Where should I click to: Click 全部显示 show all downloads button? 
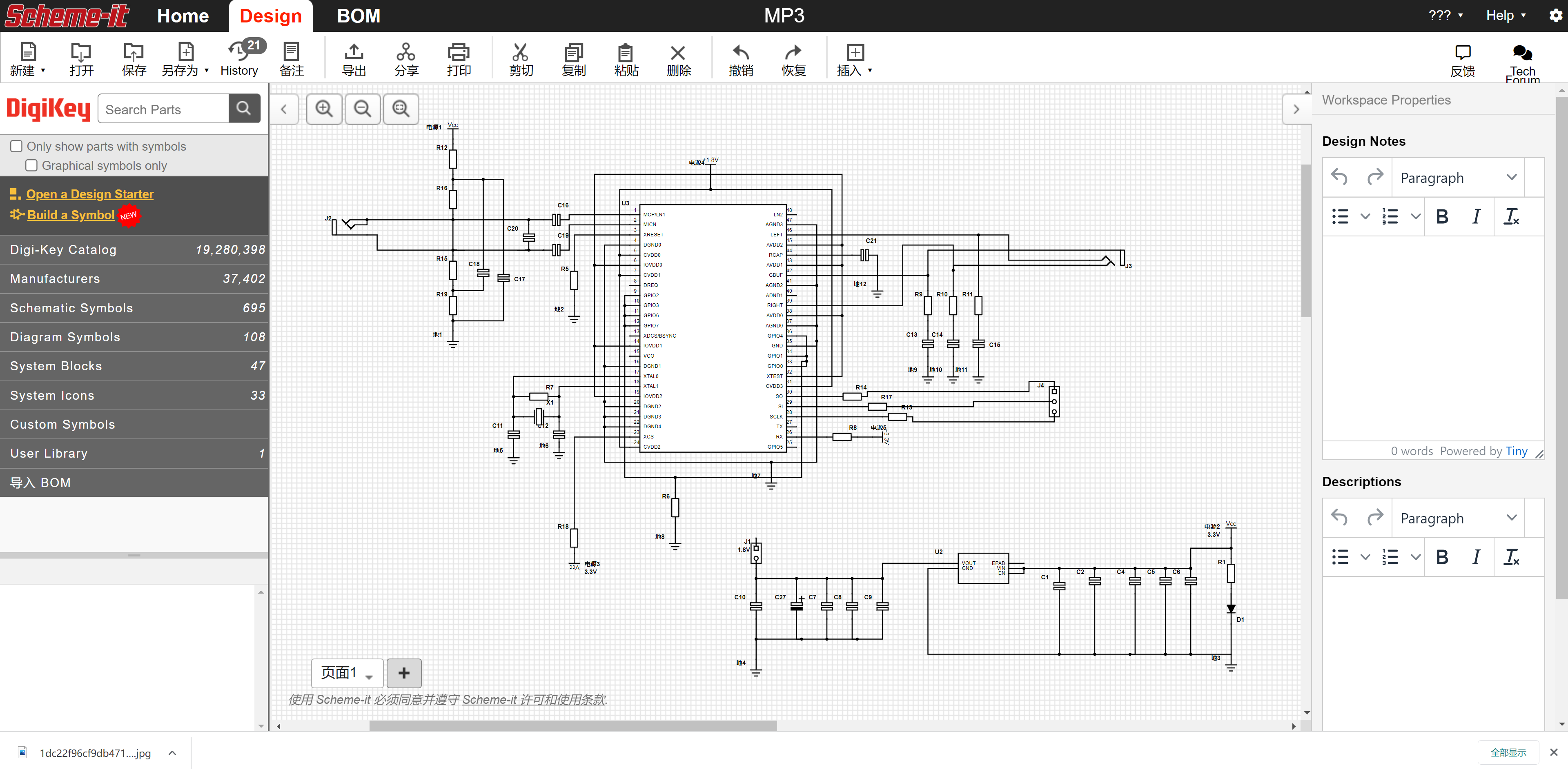click(x=1508, y=752)
